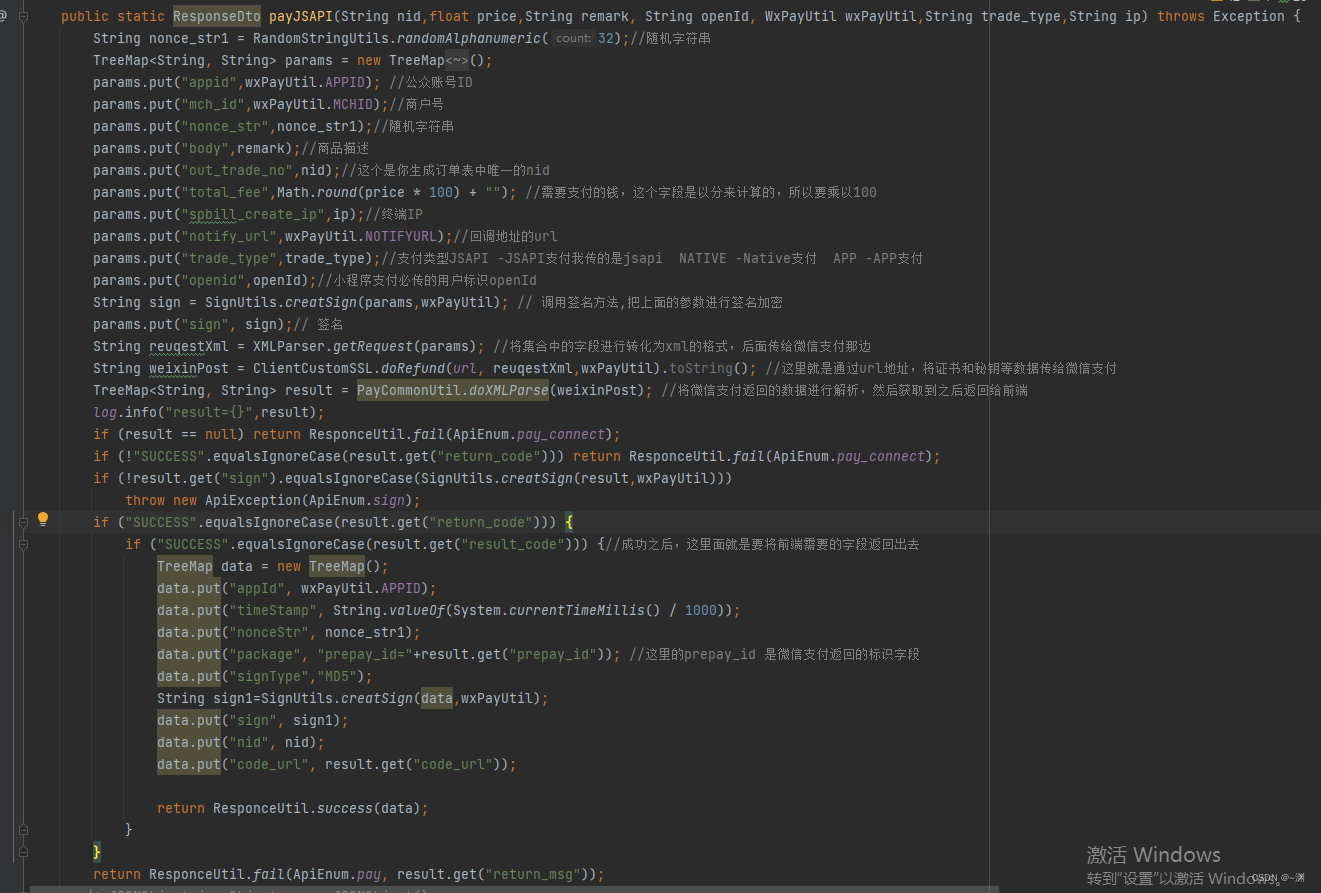Click the count: parameter hint
The image size is (1321, 893).
point(573,39)
